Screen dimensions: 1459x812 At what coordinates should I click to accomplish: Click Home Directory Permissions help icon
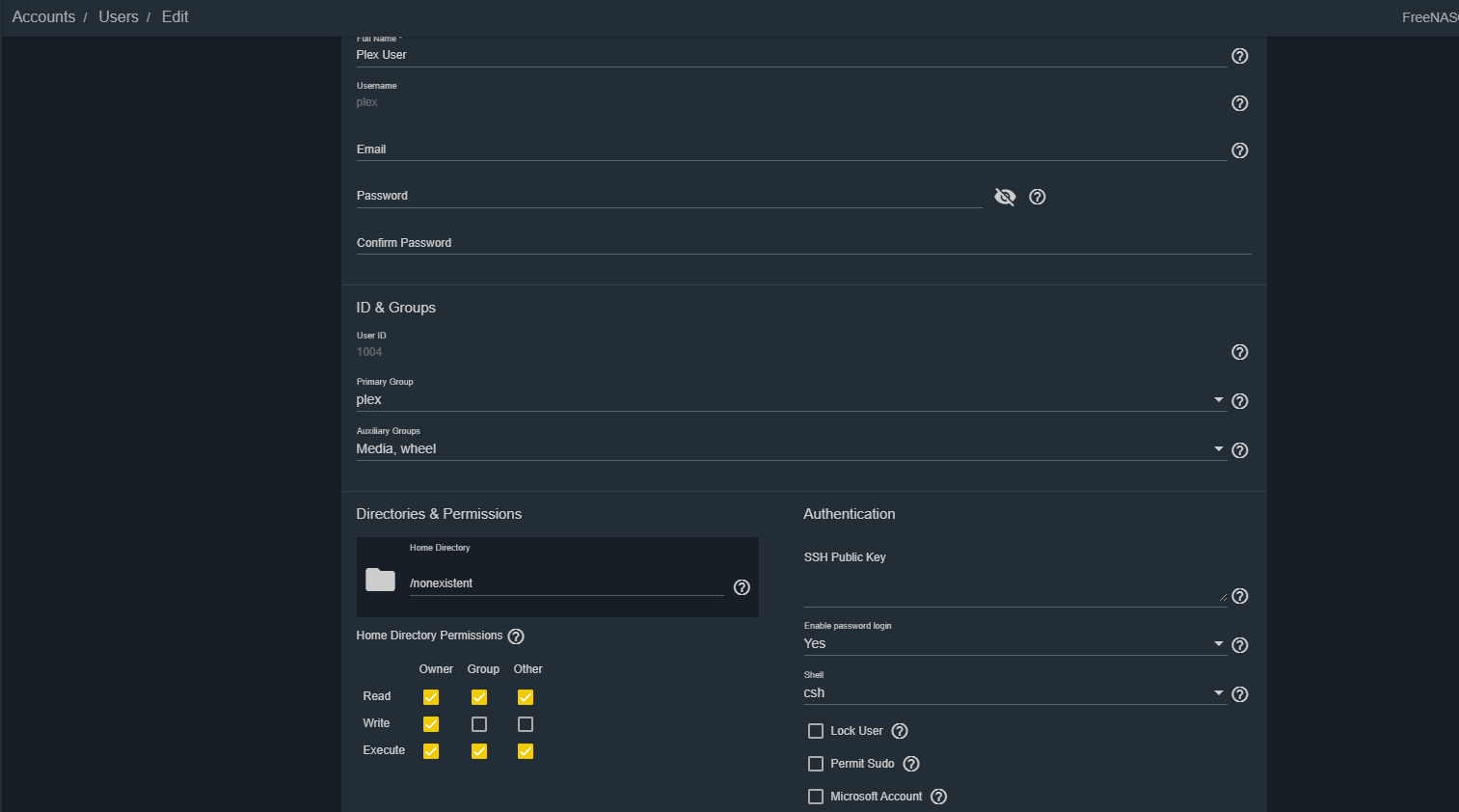[516, 636]
